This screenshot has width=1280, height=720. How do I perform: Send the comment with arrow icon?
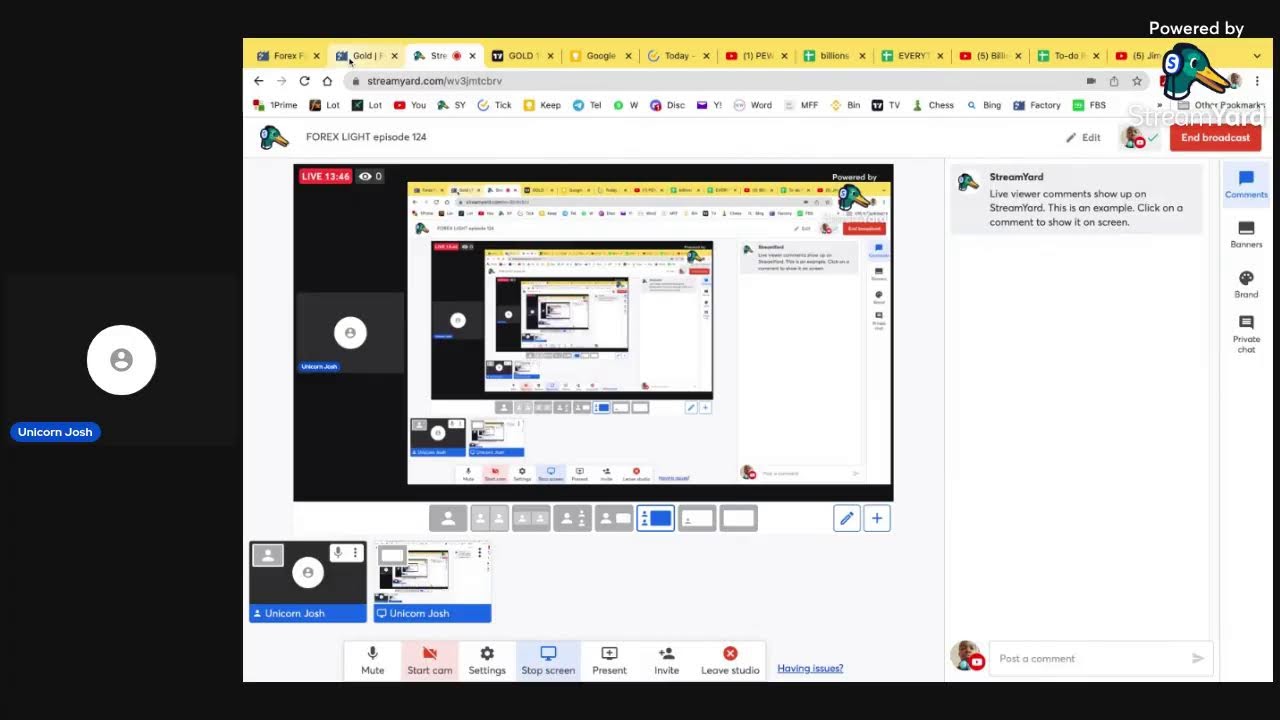pyautogui.click(x=1198, y=658)
